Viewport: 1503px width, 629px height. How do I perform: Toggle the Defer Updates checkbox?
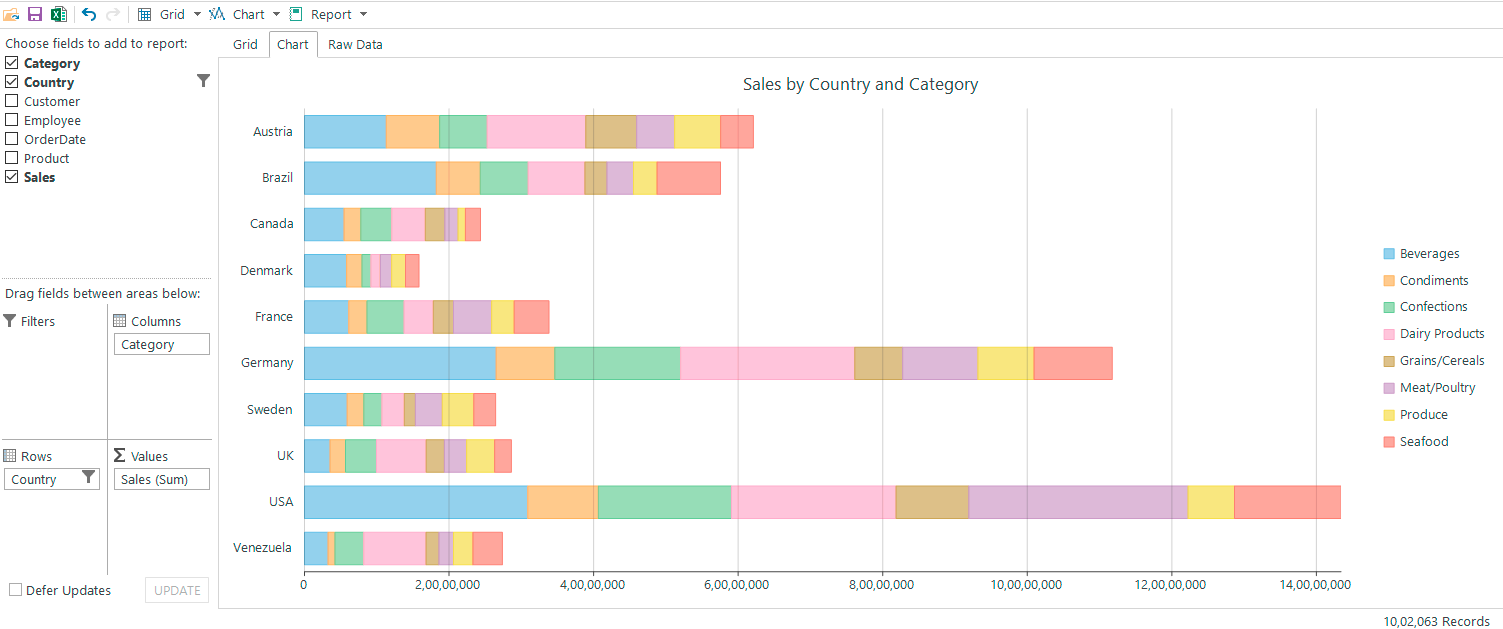coord(15,590)
